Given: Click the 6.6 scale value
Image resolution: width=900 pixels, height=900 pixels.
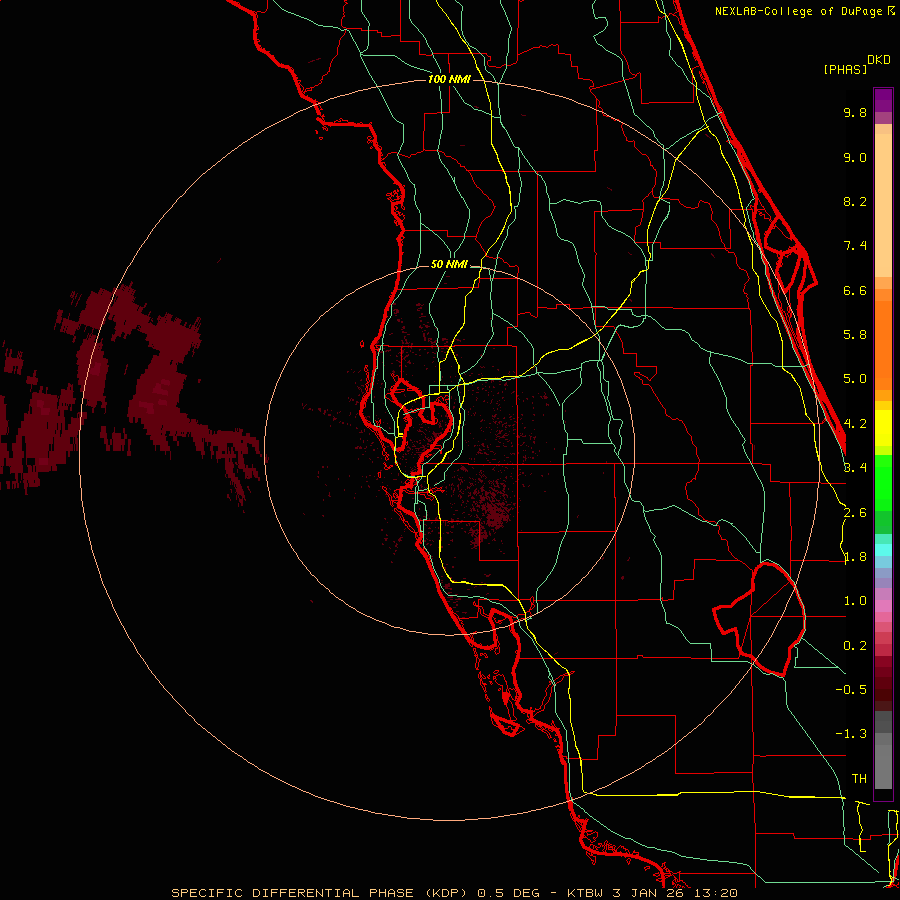Looking at the screenshot, I should pyautogui.click(x=855, y=290).
